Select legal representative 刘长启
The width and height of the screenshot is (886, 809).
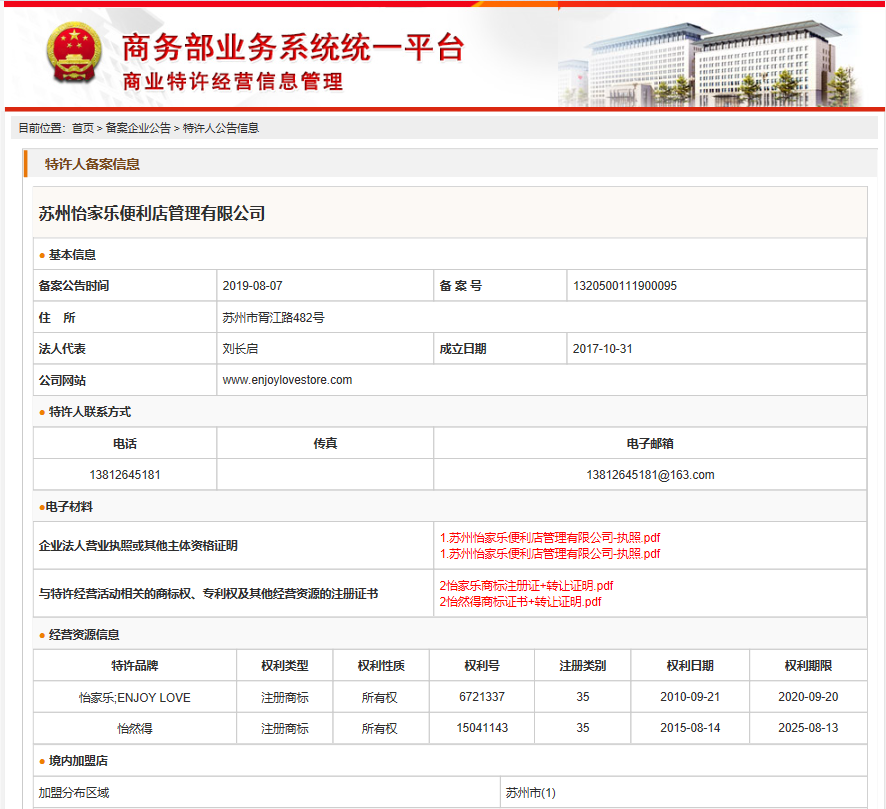click(240, 349)
